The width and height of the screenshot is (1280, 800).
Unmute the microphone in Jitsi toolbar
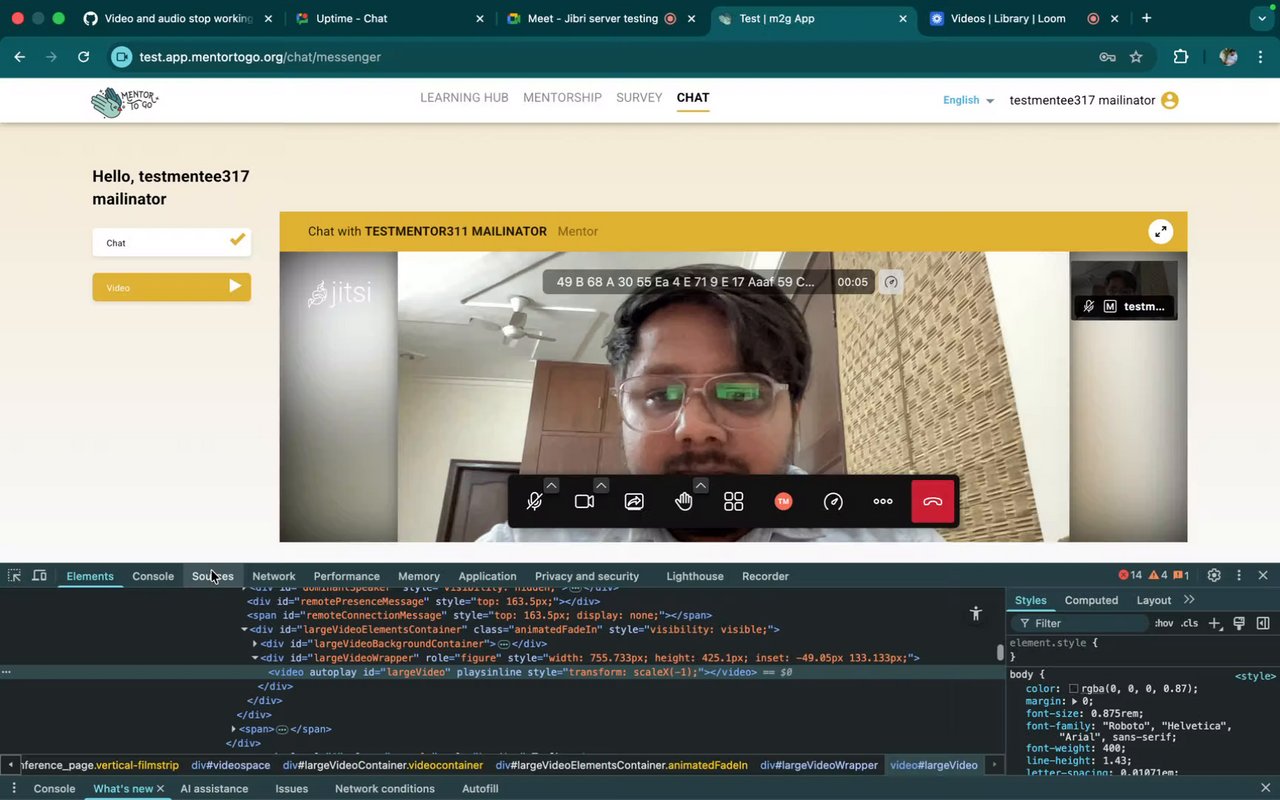[535, 502]
